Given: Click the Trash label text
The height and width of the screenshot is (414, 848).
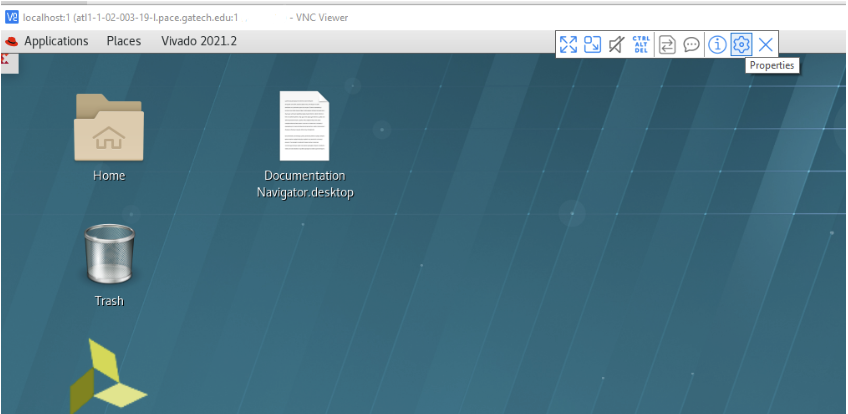Looking at the screenshot, I should coord(109,301).
